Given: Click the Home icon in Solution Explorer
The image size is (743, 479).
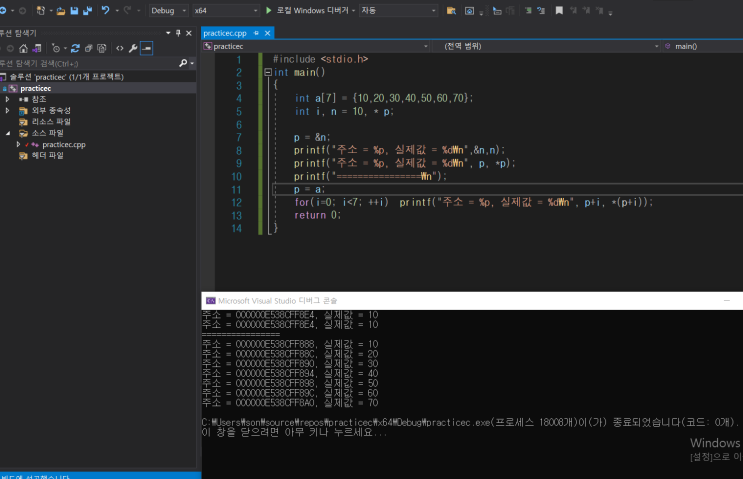Looking at the screenshot, I should tap(23, 48).
